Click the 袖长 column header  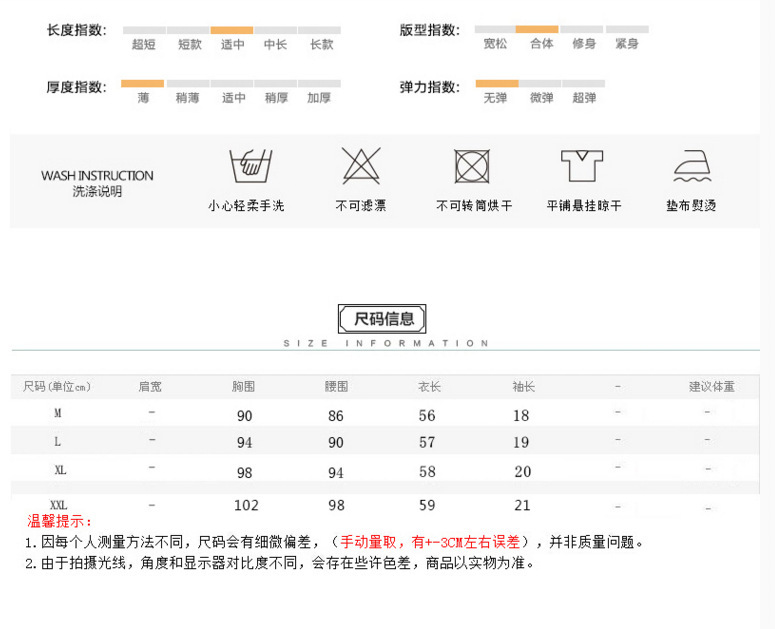(x=524, y=386)
